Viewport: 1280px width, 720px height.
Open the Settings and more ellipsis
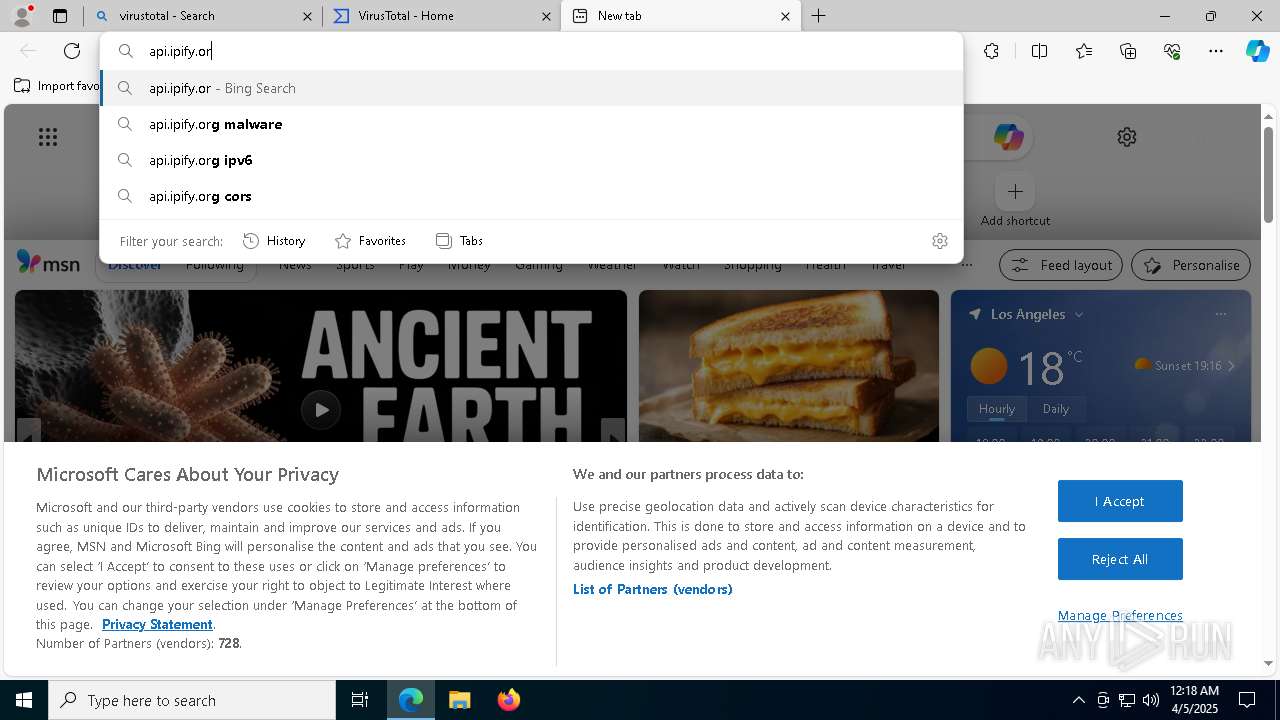coord(1216,51)
